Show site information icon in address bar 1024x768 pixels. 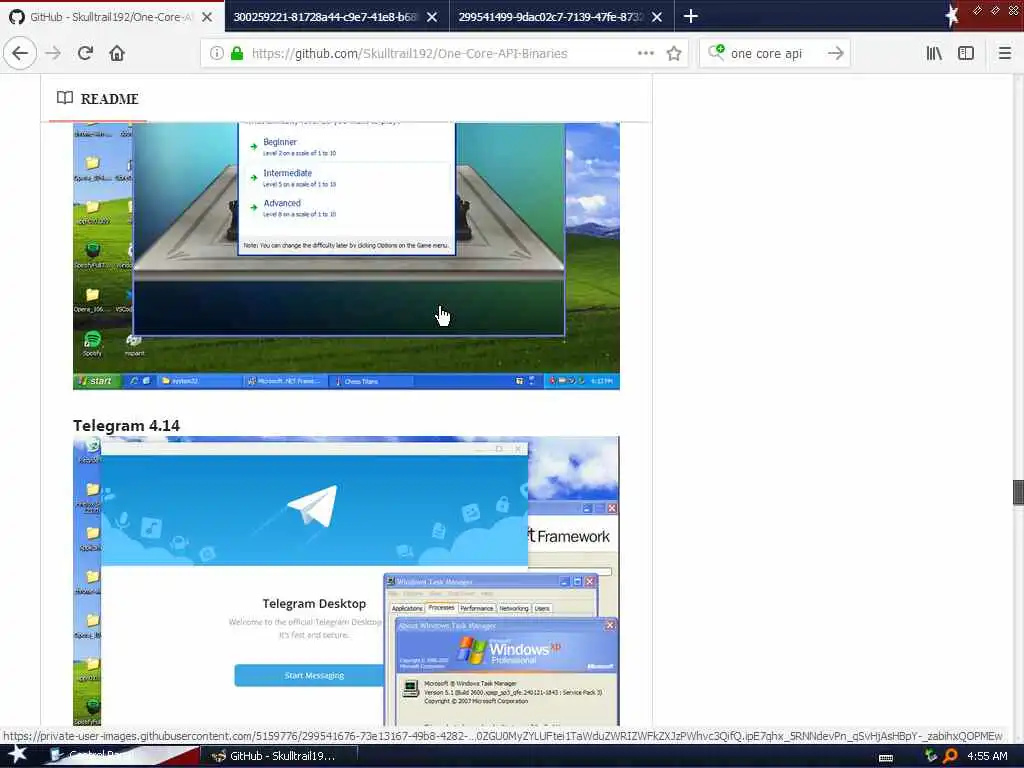pos(216,54)
